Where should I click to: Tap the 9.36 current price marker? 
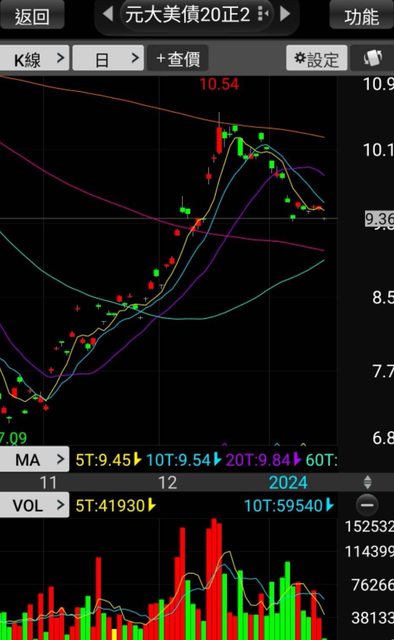[x=379, y=219]
